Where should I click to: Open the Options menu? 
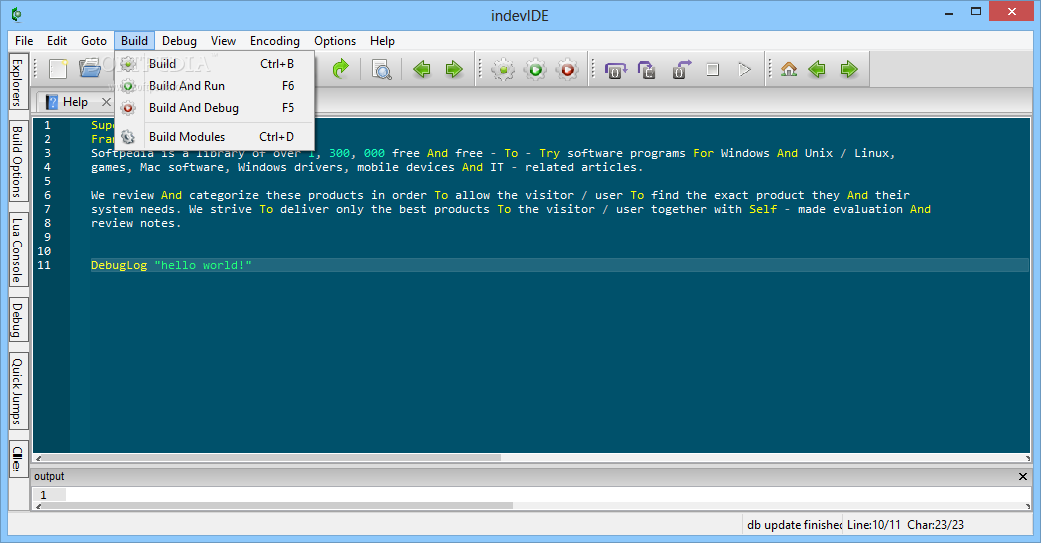click(335, 40)
